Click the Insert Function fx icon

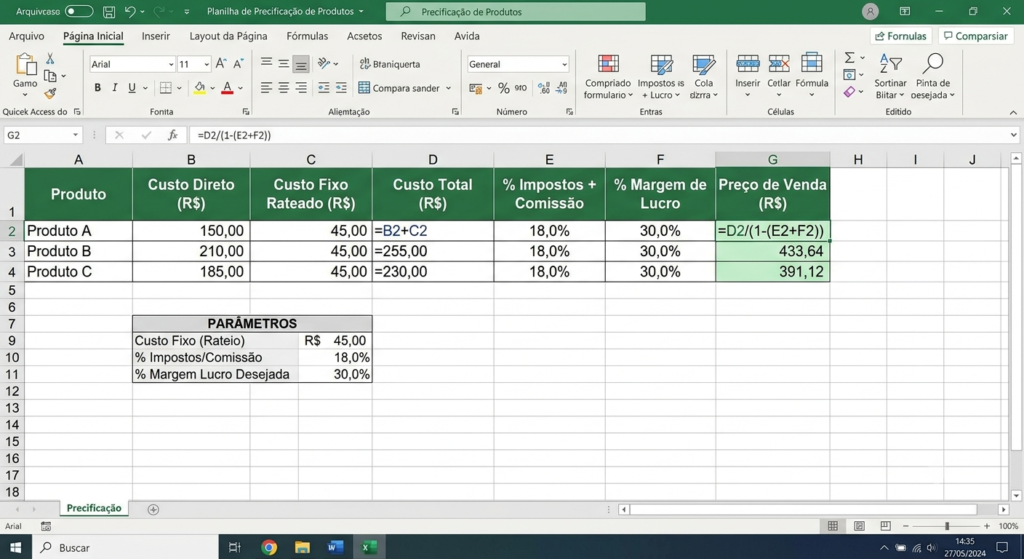(x=172, y=135)
